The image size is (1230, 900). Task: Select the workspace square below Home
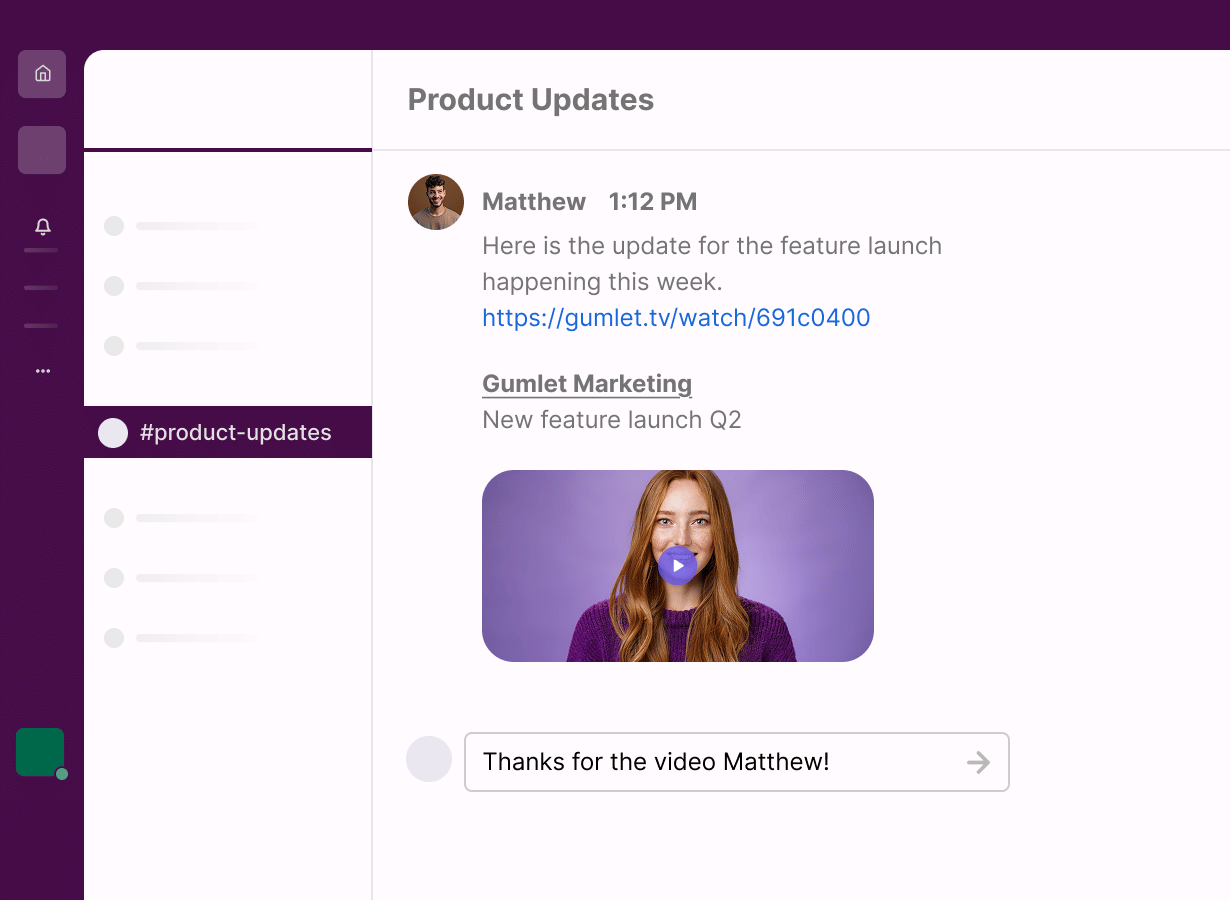[42, 150]
